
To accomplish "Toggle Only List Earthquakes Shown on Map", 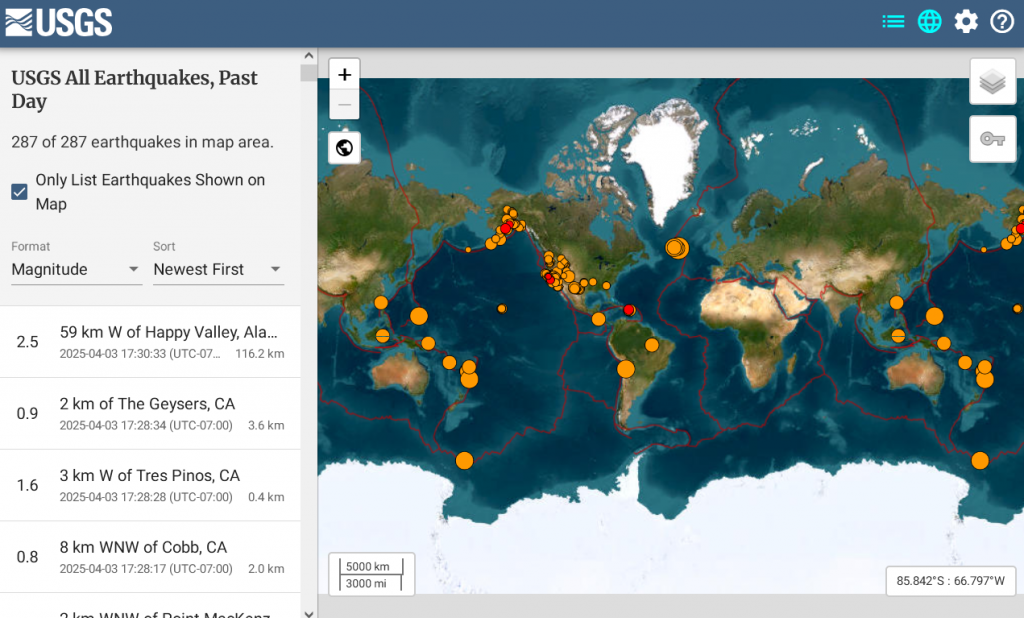I will tap(20, 191).
